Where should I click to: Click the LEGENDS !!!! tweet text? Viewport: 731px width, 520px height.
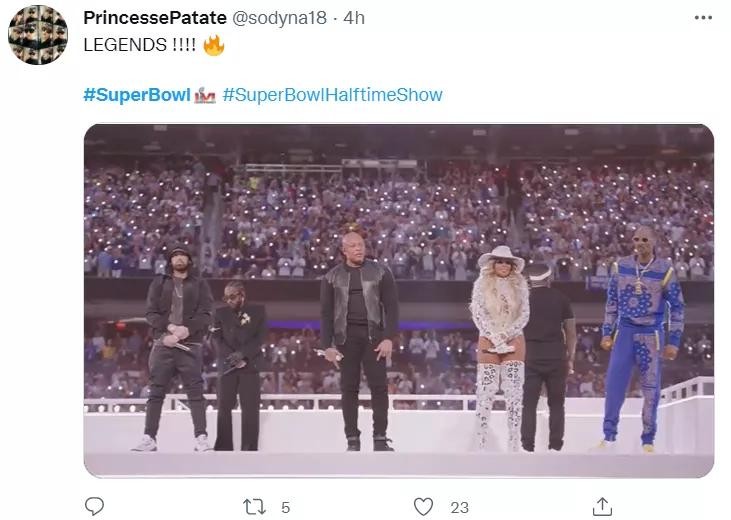pos(139,45)
